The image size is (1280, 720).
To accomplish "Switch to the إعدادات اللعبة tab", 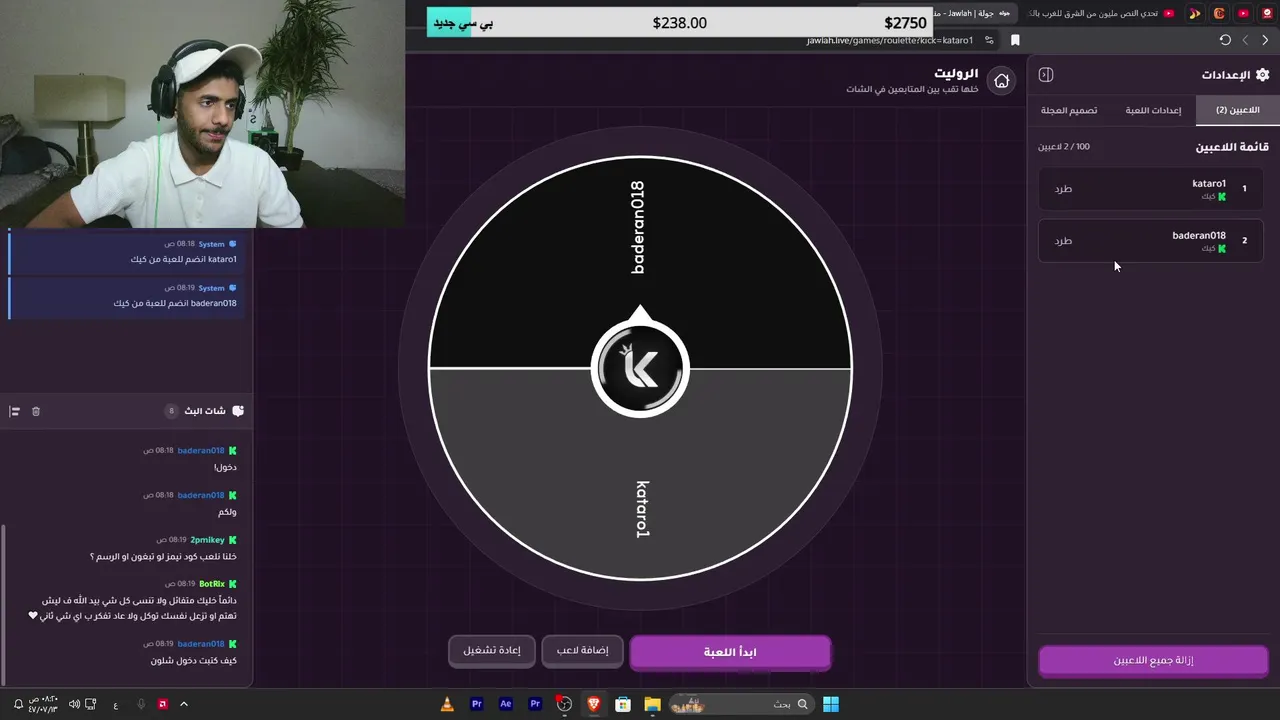I will (x=1153, y=110).
